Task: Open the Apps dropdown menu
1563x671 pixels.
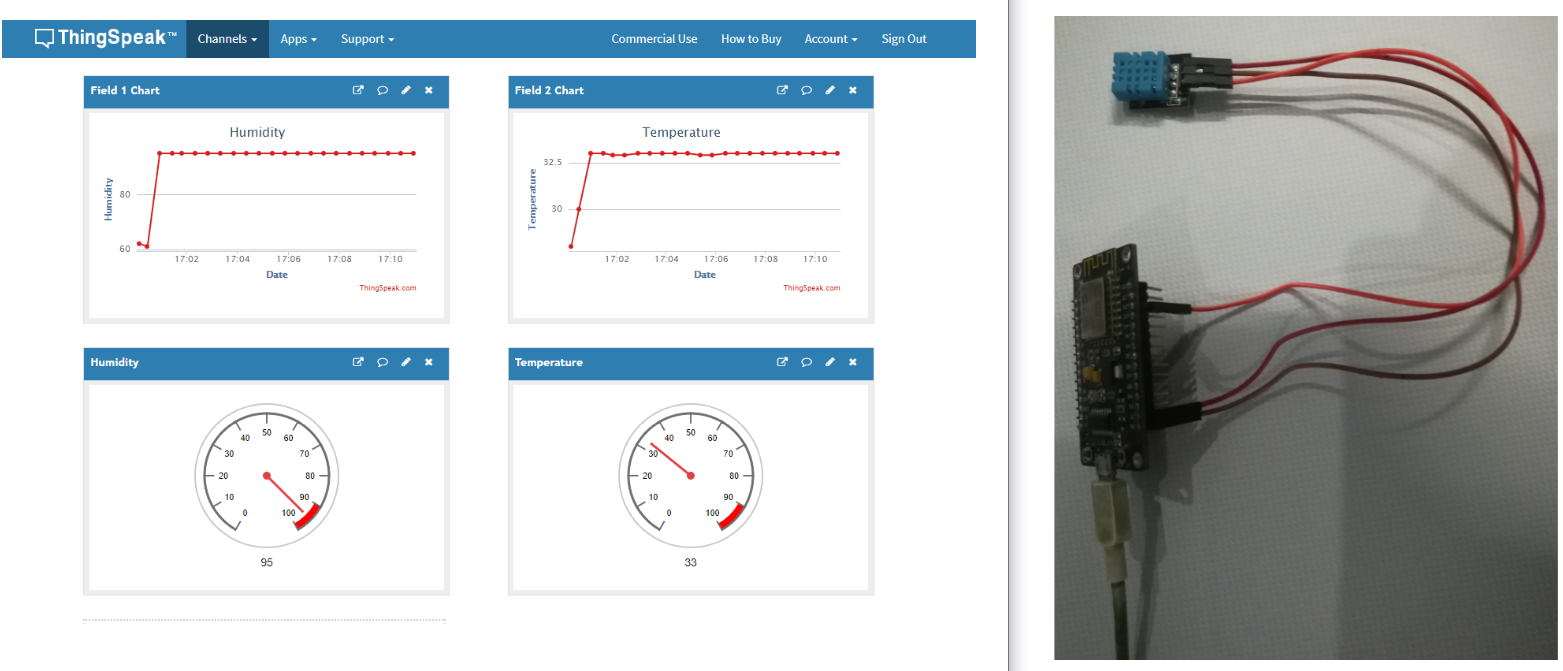Action: (x=299, y=39)
